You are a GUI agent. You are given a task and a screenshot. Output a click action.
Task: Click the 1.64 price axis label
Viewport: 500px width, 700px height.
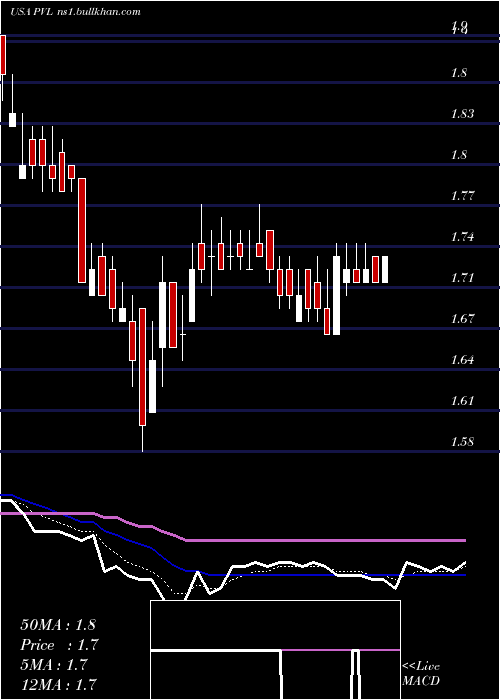(462, 360)
